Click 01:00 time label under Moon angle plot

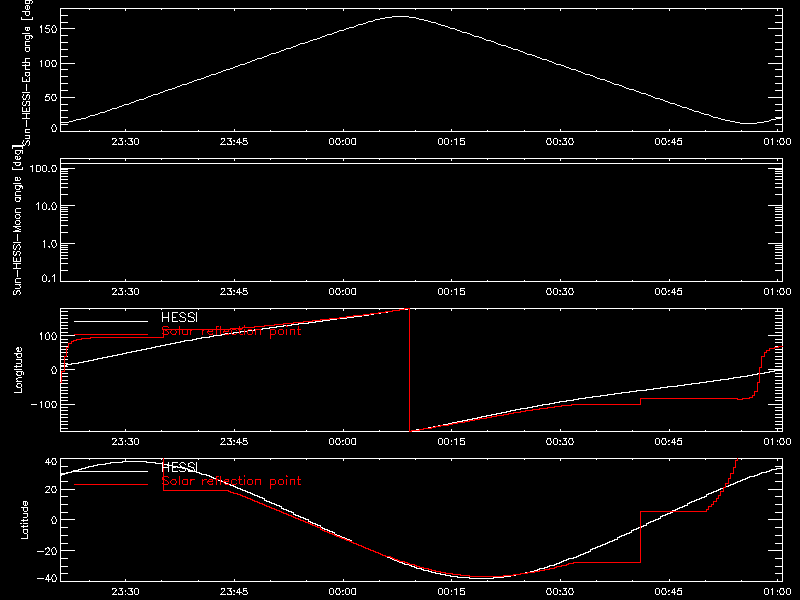click(x=777, y=292)
